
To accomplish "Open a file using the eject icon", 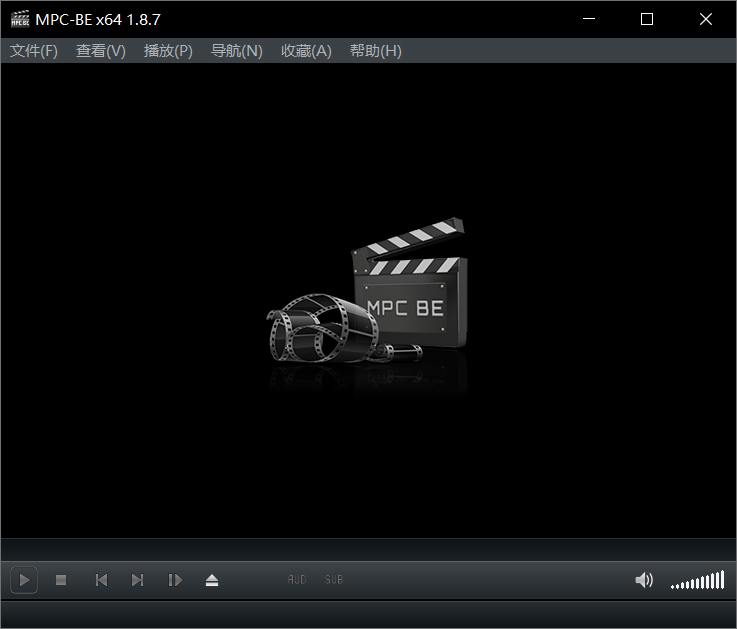I will [212, 580].
